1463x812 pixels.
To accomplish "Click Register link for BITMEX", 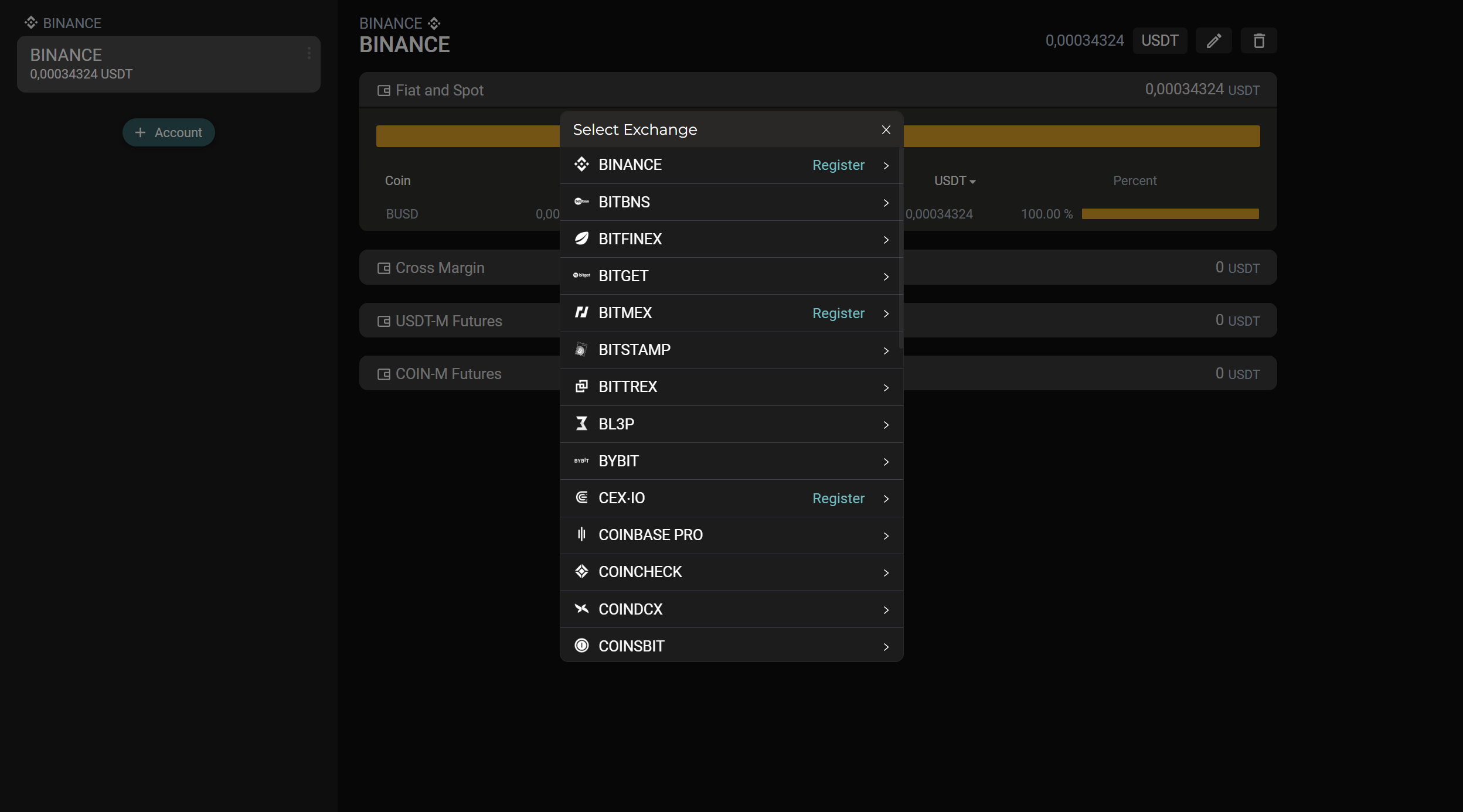I will point(838,313).
